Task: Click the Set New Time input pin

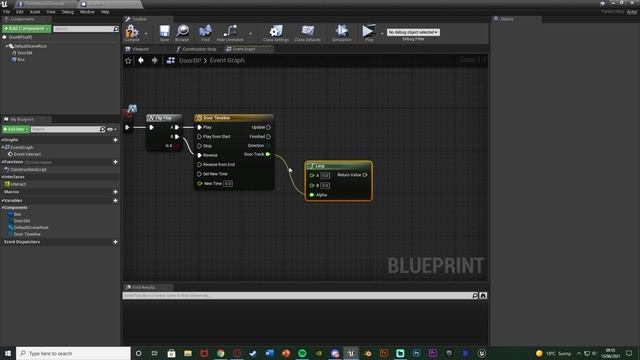Action: 200,174
